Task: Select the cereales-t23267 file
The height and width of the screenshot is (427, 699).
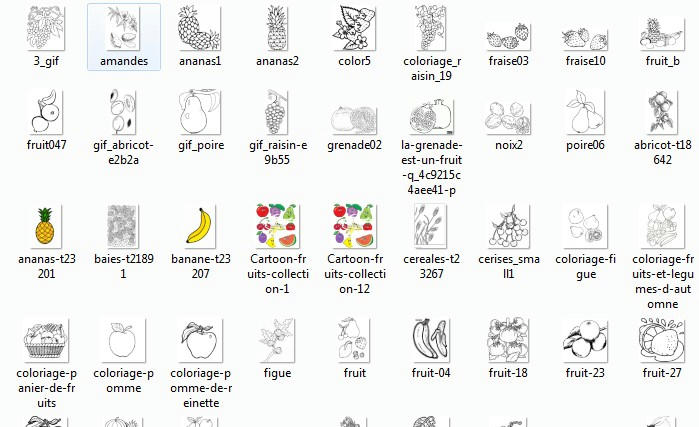Action: coord(433,226)
